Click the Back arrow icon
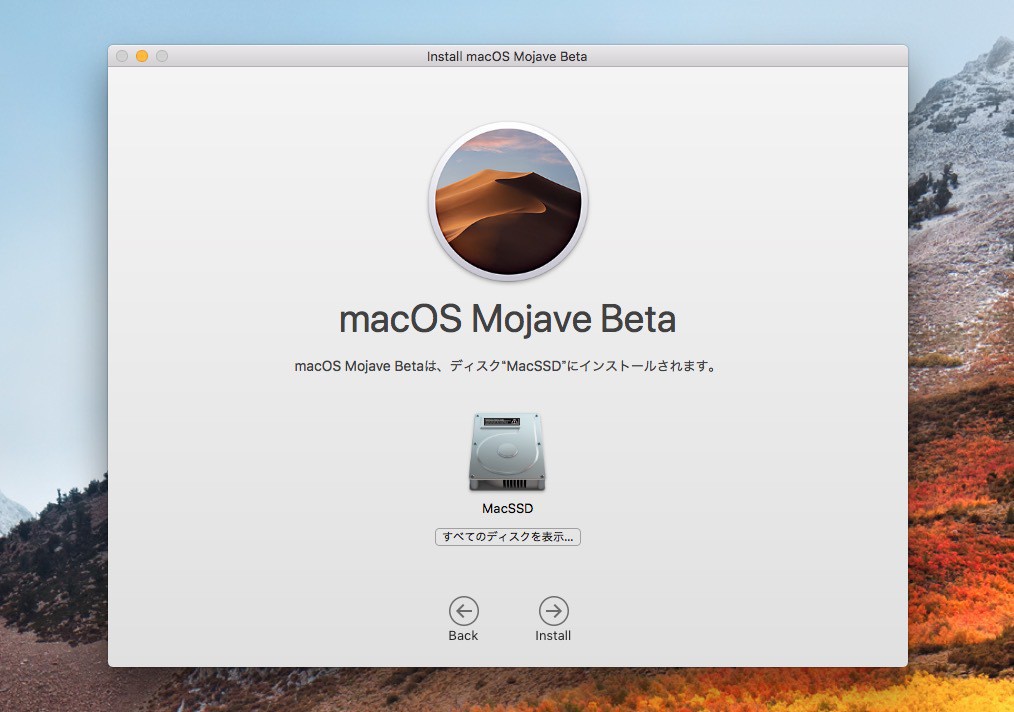The image size is (1014, 712). [x=464, y=610]
